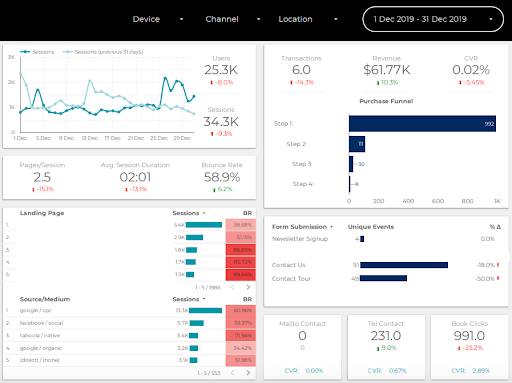This screenshot has height=383, width=512.
Task: Select the facebook / social row
Action: (129, 323)
